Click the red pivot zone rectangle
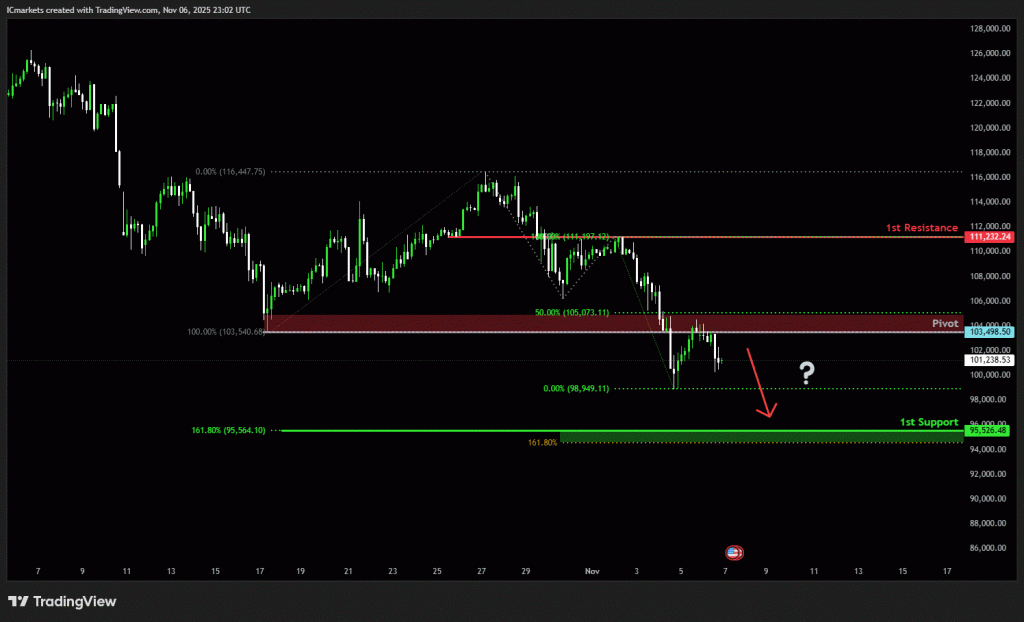Screen dimensions: 1024x622 [600, 323]
